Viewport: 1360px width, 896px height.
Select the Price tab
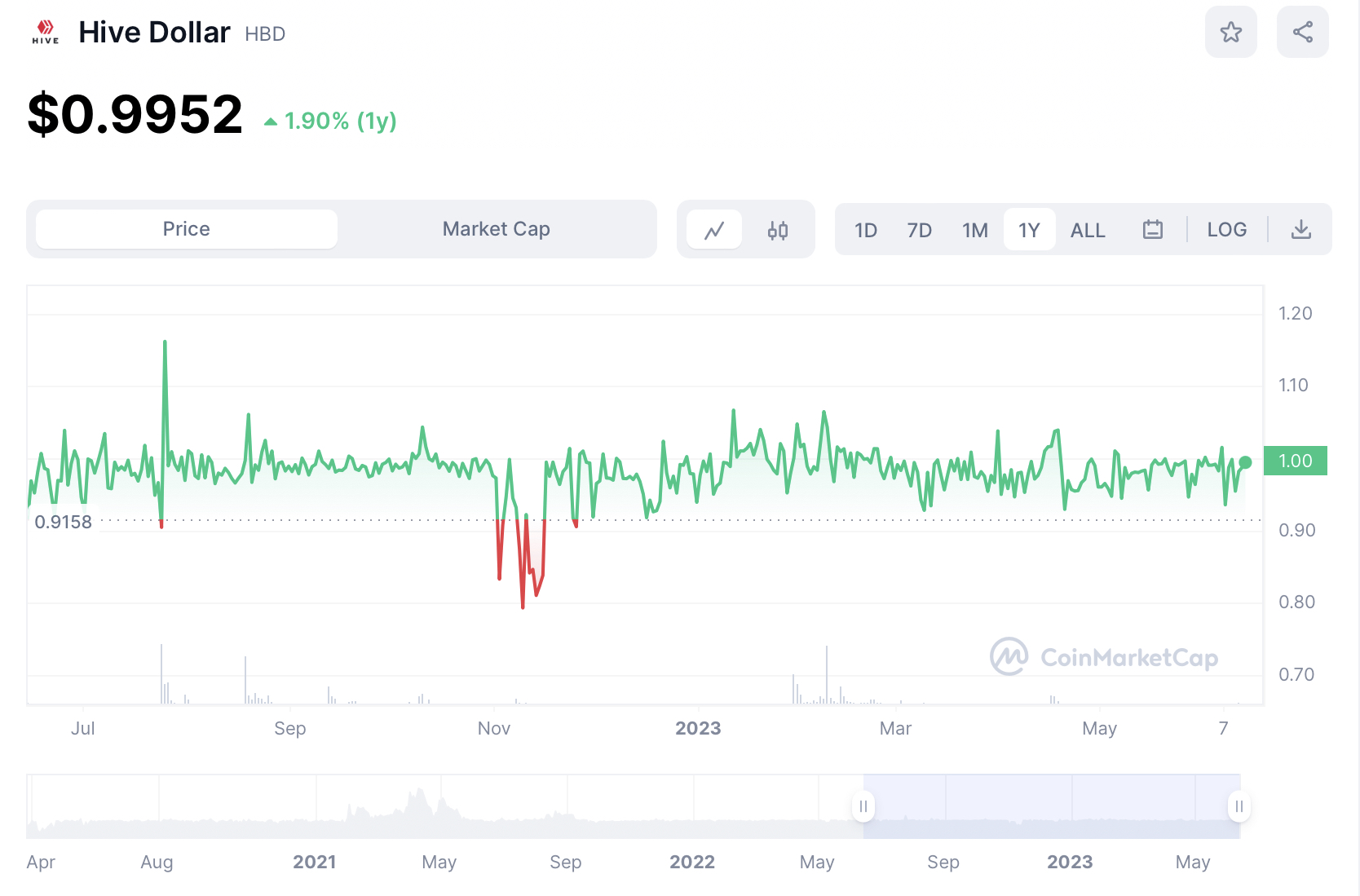(x=187, y=229)
